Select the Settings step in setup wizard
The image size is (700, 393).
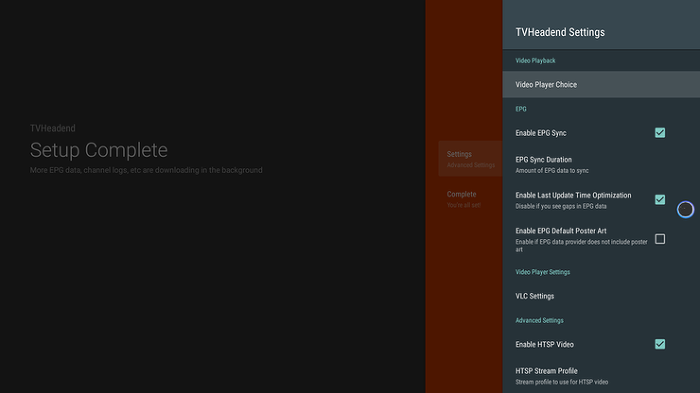pyautogui.click(x=470, y=159)
